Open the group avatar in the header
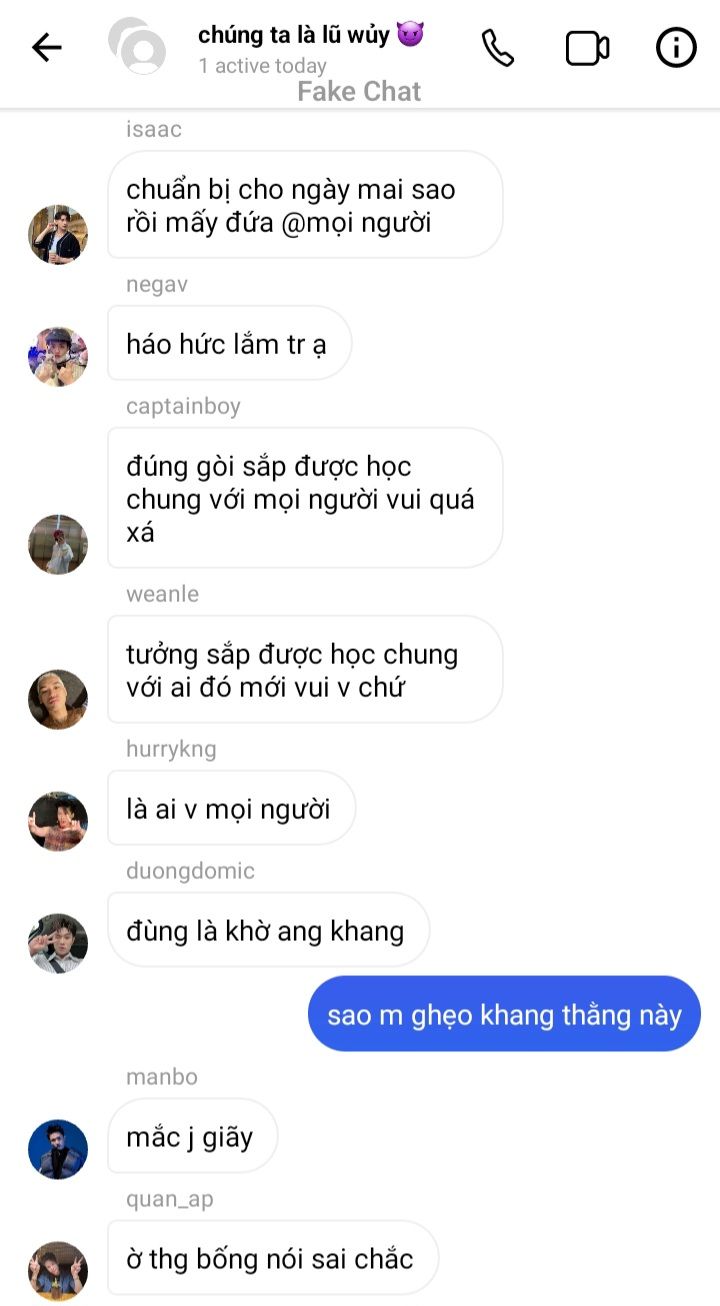 [137, 45]
